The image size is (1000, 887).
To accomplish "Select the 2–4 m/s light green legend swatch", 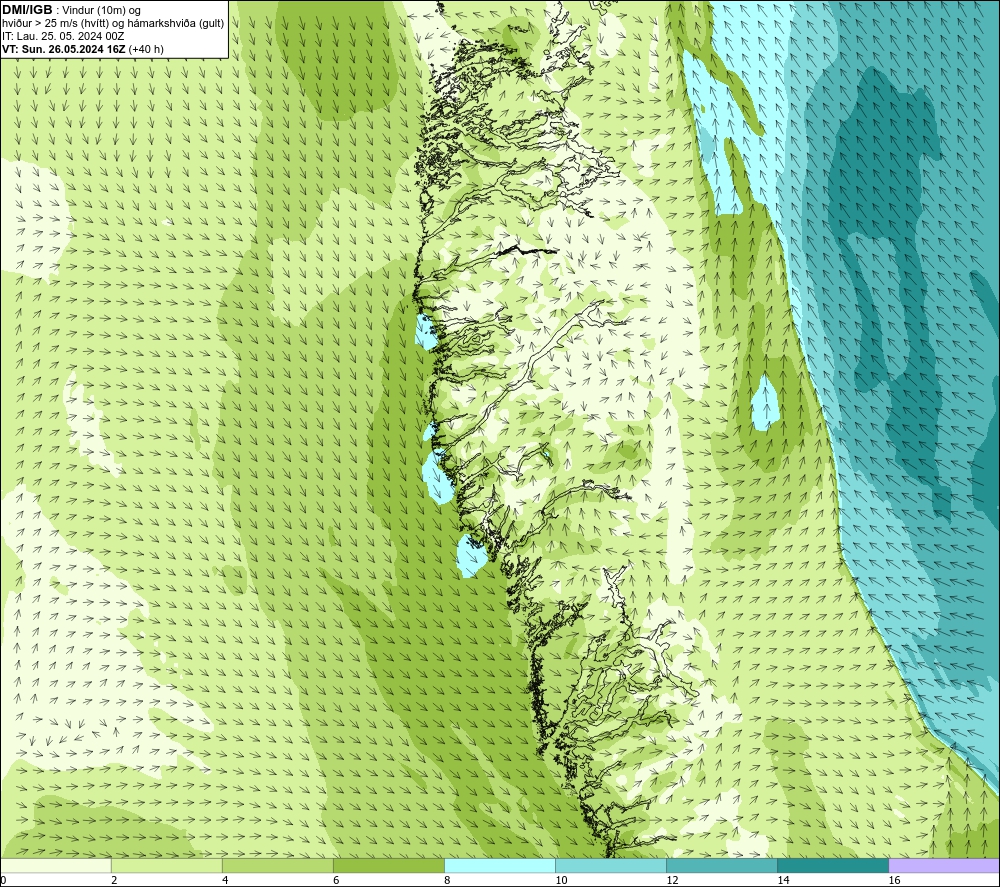I will [166, 865].
